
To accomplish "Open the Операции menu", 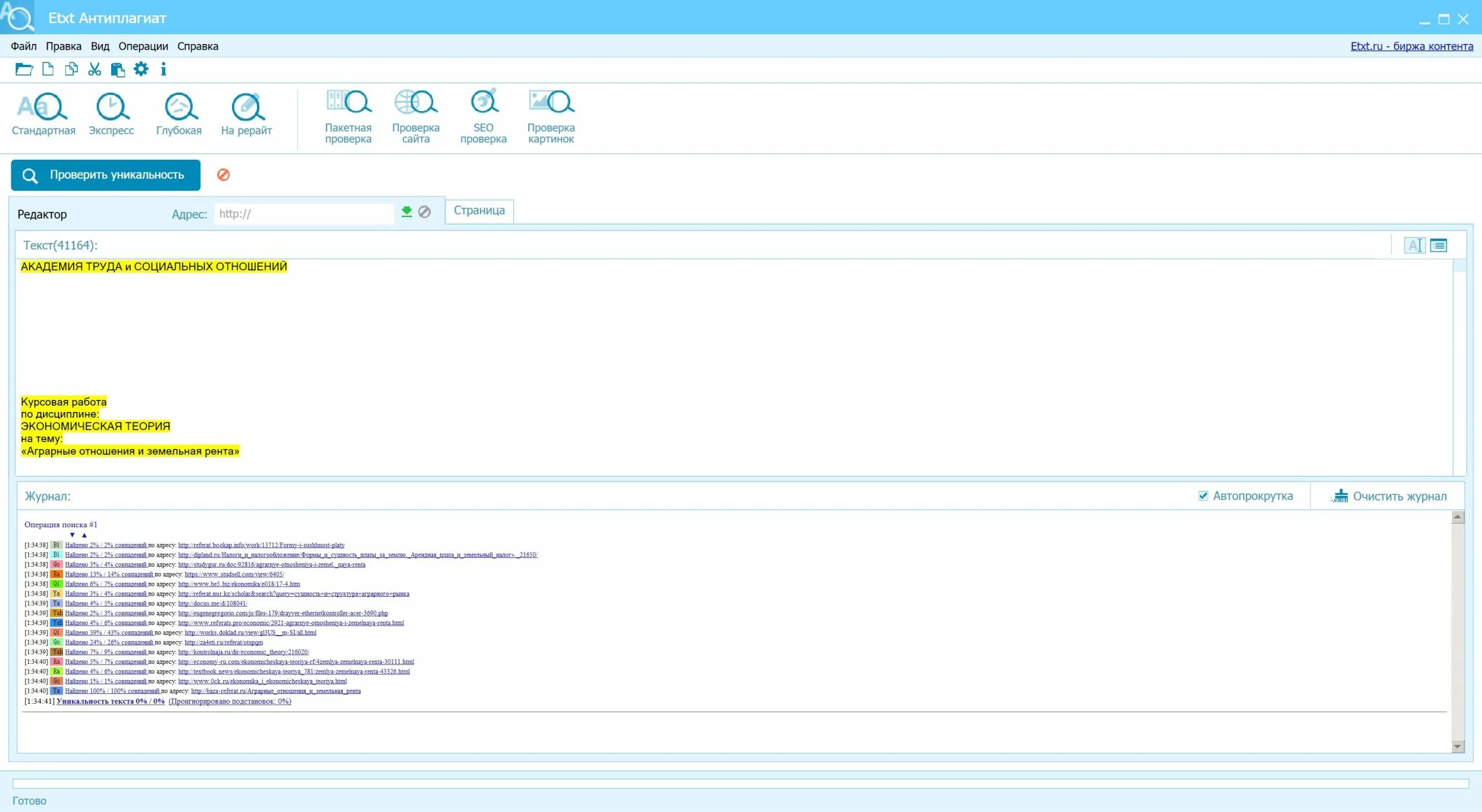I will (144, 46).
